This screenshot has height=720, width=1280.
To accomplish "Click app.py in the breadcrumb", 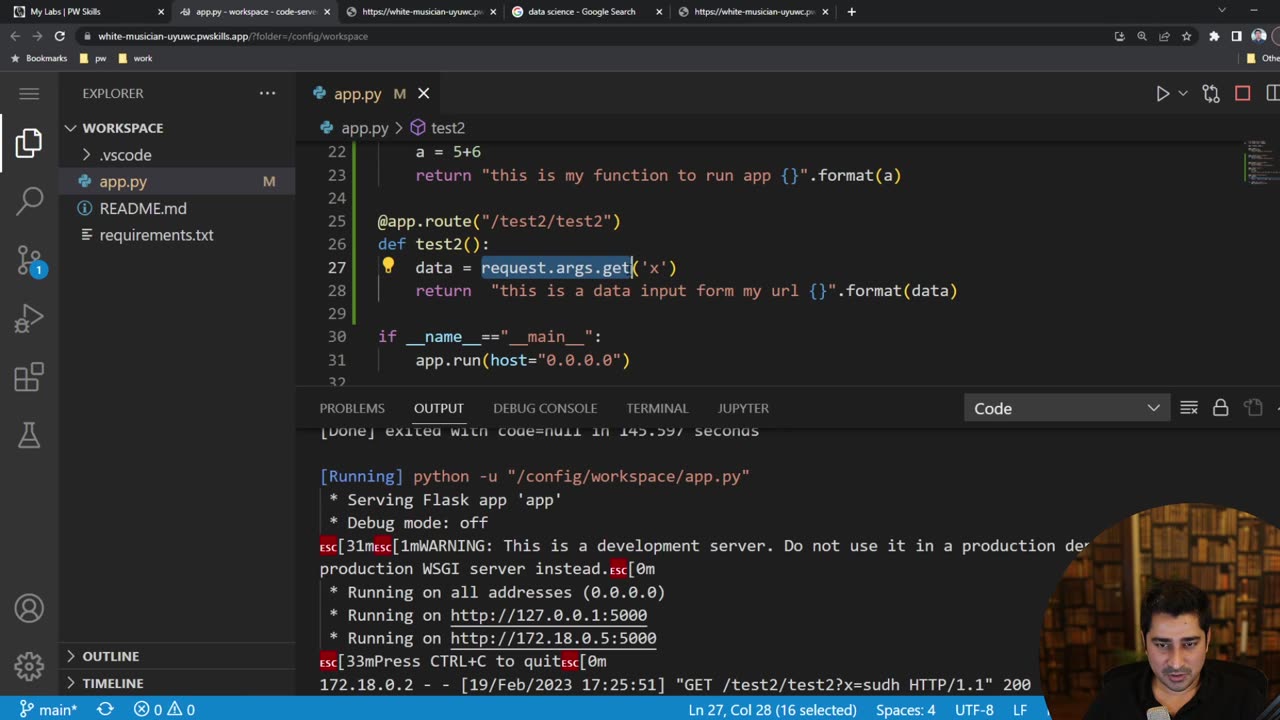I will (x=364, y=128).
